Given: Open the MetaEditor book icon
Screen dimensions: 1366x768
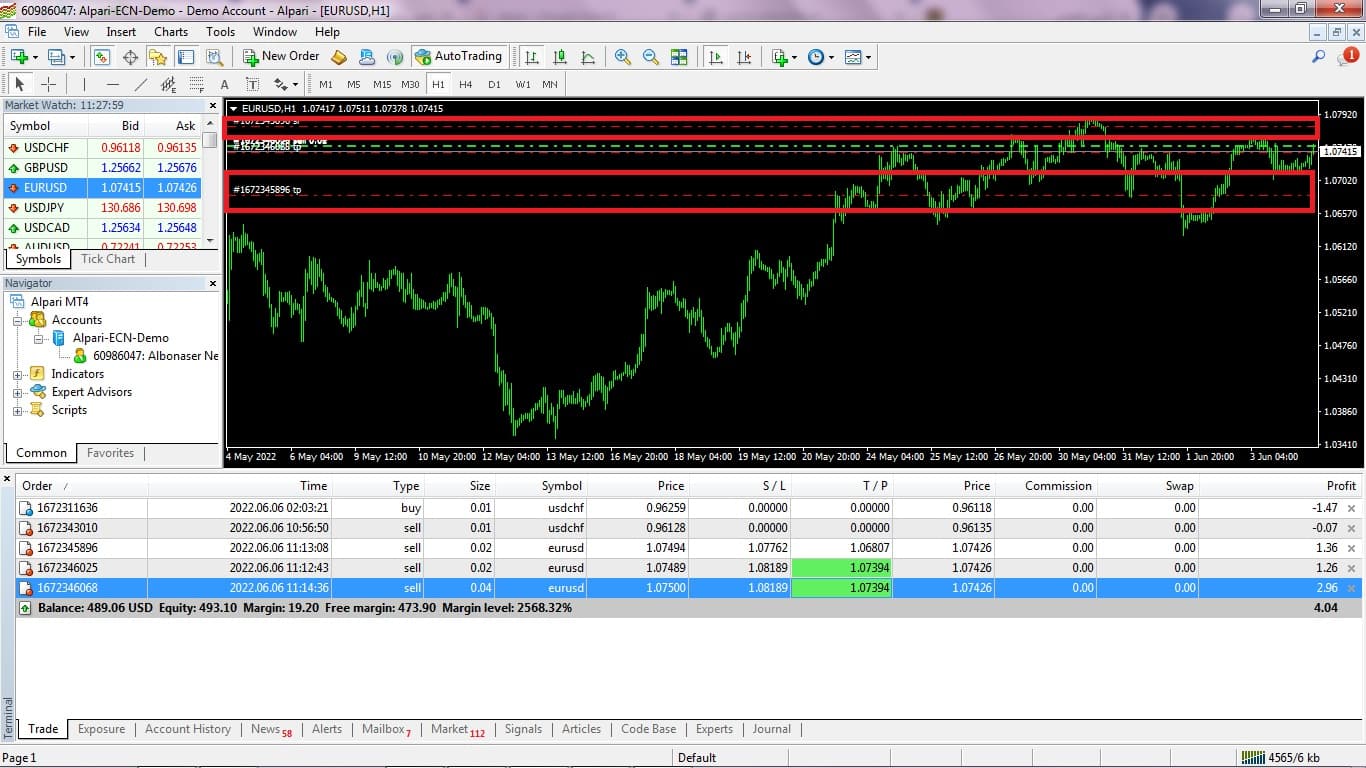Looking at the screenshot, I should pyautogui.click(x=339, y=57).
